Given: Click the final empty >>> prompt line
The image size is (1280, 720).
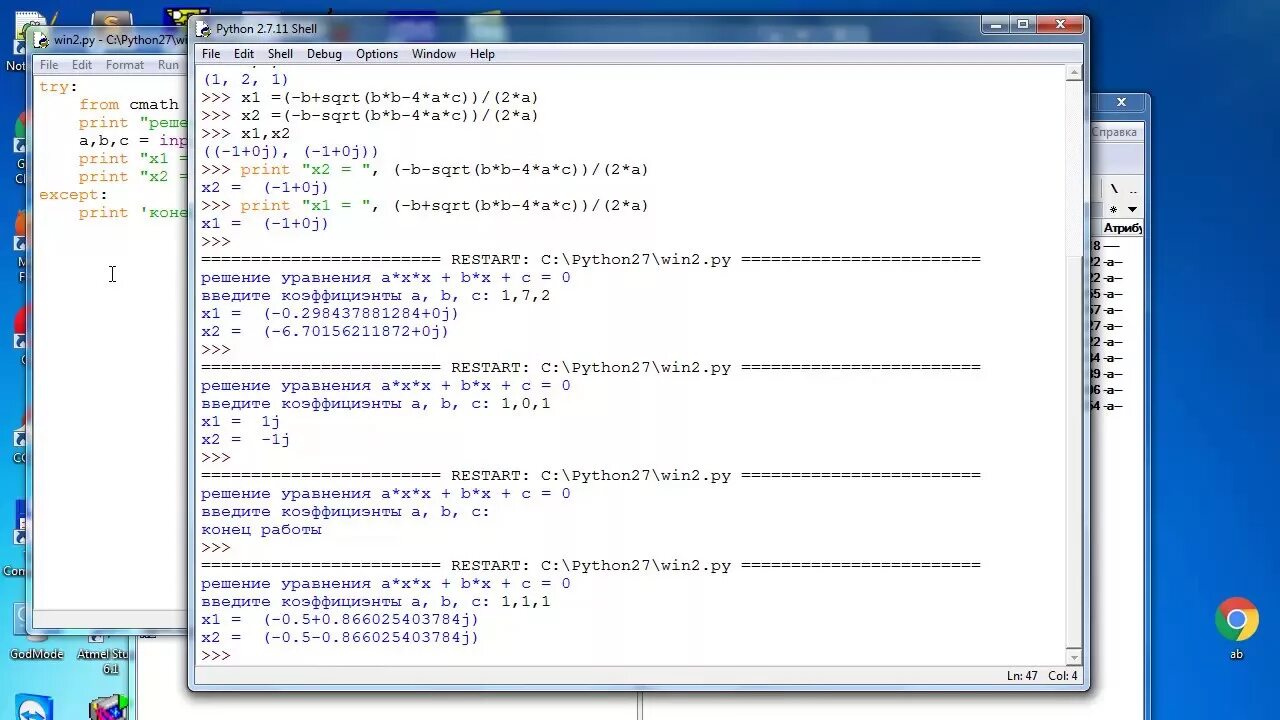Looking at the screenshot, I should 215,655.
